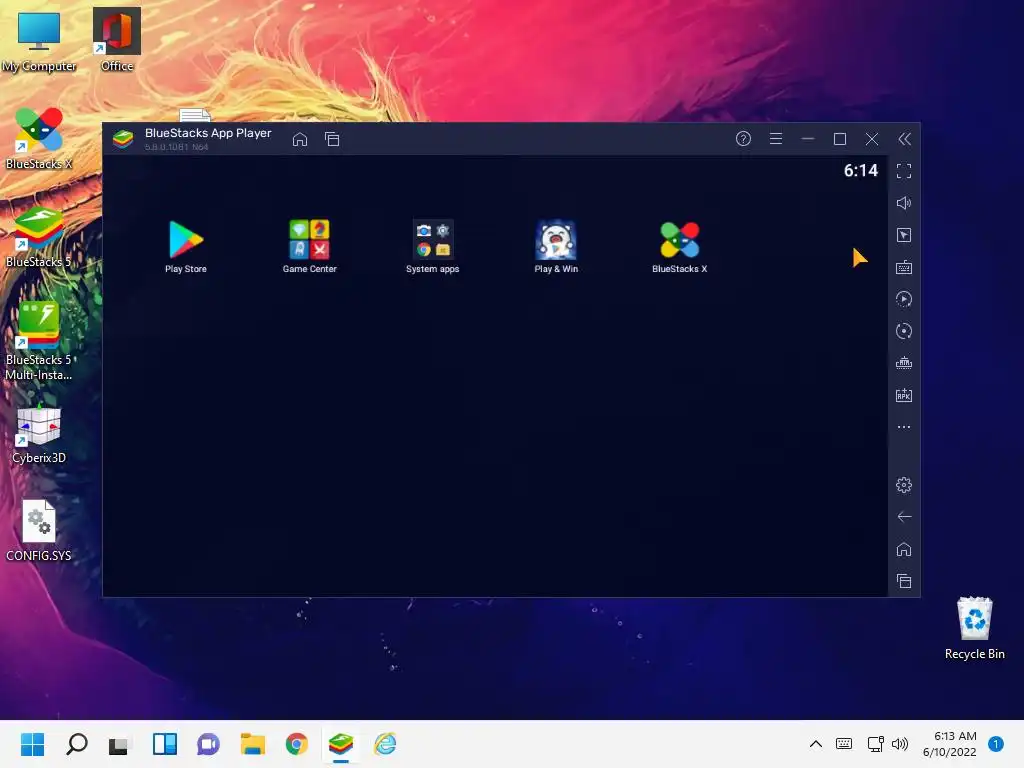Open the BlueStacks hamburger menu
The height and width of the screenshot is (768, 1024).
776,138
